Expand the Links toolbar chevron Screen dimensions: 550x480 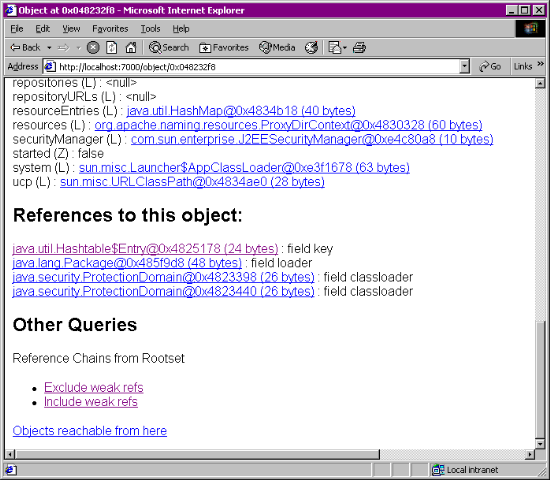click(x=540, y=64)
